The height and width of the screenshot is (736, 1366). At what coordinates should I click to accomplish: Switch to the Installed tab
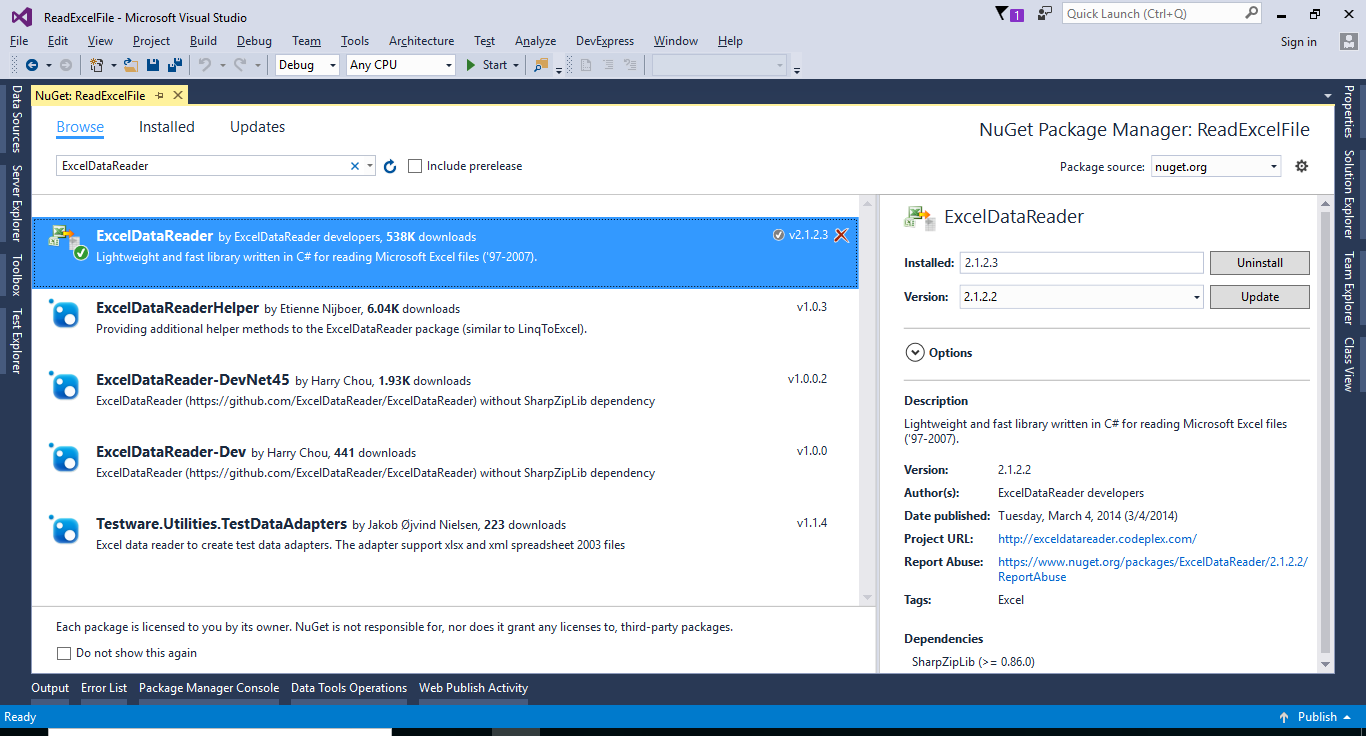pos(167,127)
